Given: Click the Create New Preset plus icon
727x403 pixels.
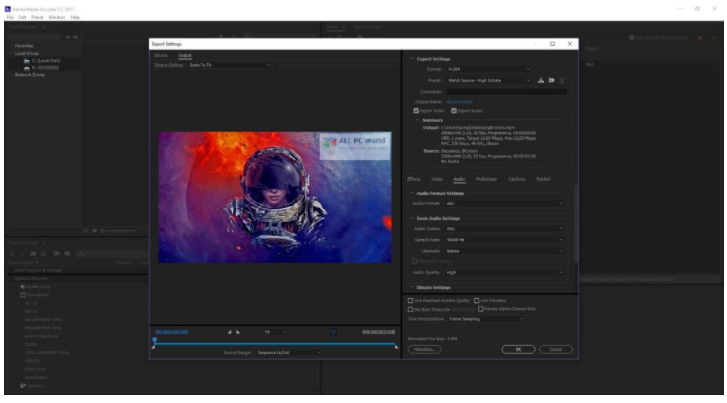Looking at the screenshot, I should point(13,254).
